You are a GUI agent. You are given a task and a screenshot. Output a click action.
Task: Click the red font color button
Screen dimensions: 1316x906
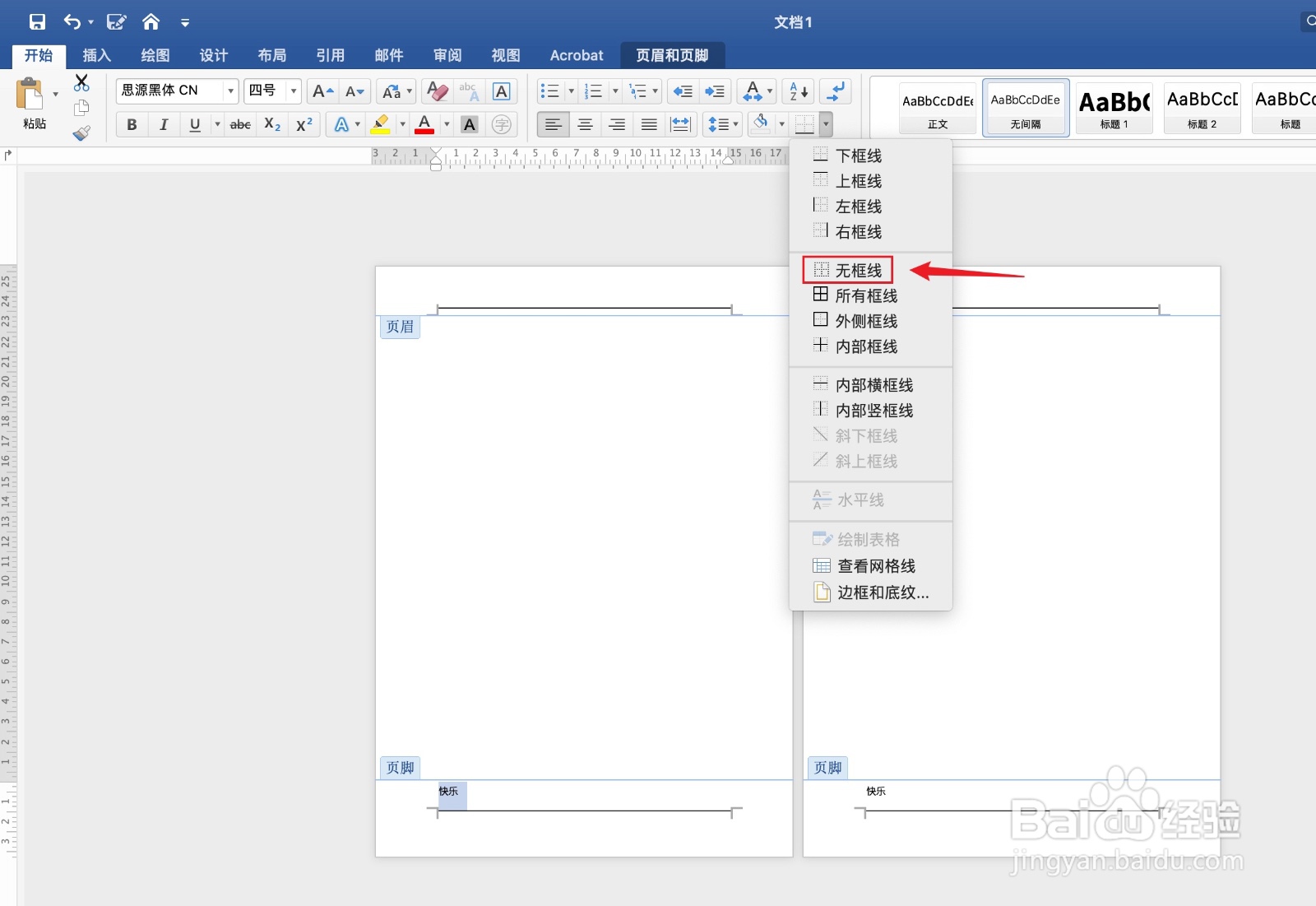pyautogui.click(x=424, y=124)
